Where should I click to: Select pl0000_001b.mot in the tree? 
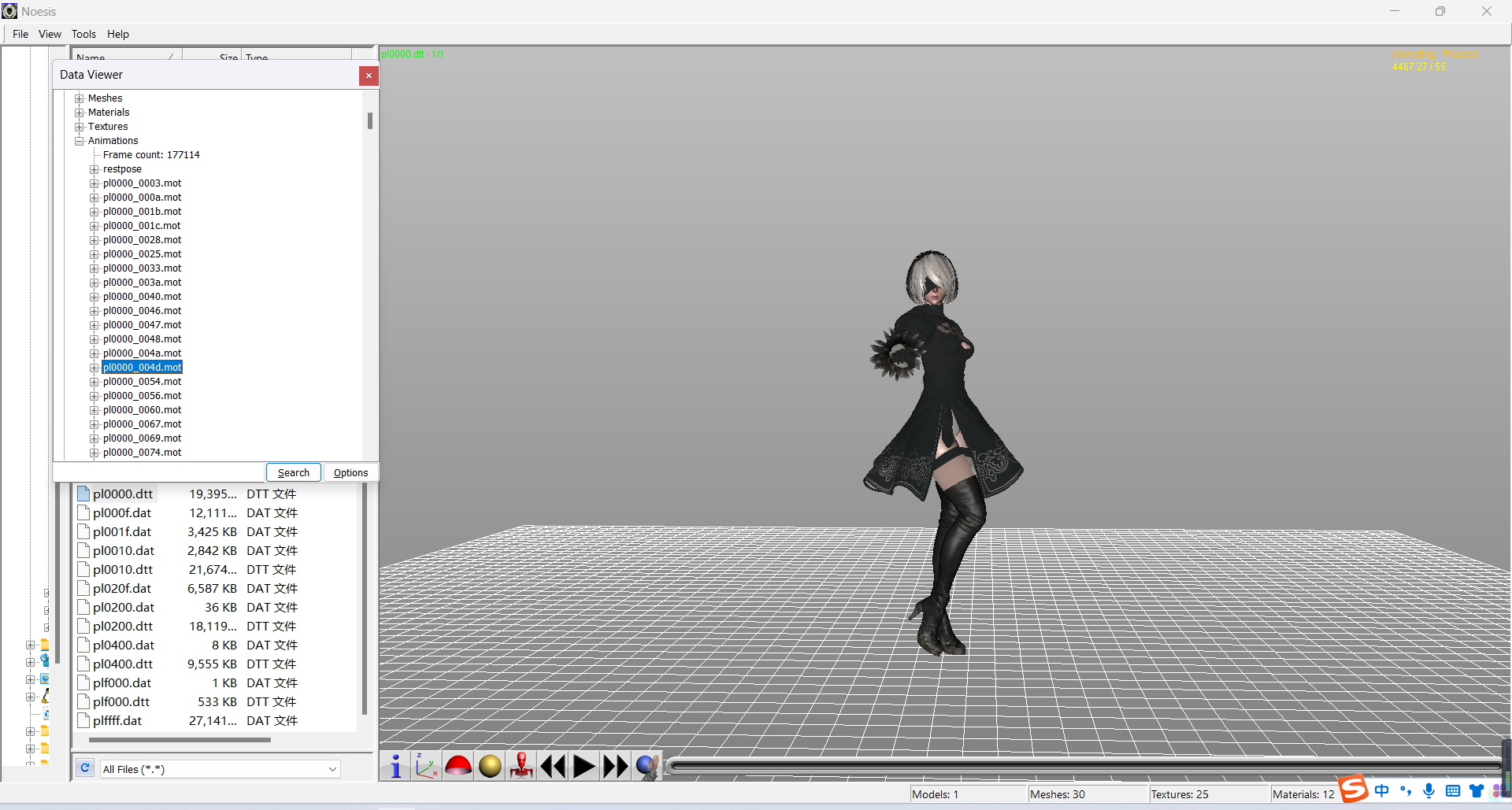(x=142, y=212)
